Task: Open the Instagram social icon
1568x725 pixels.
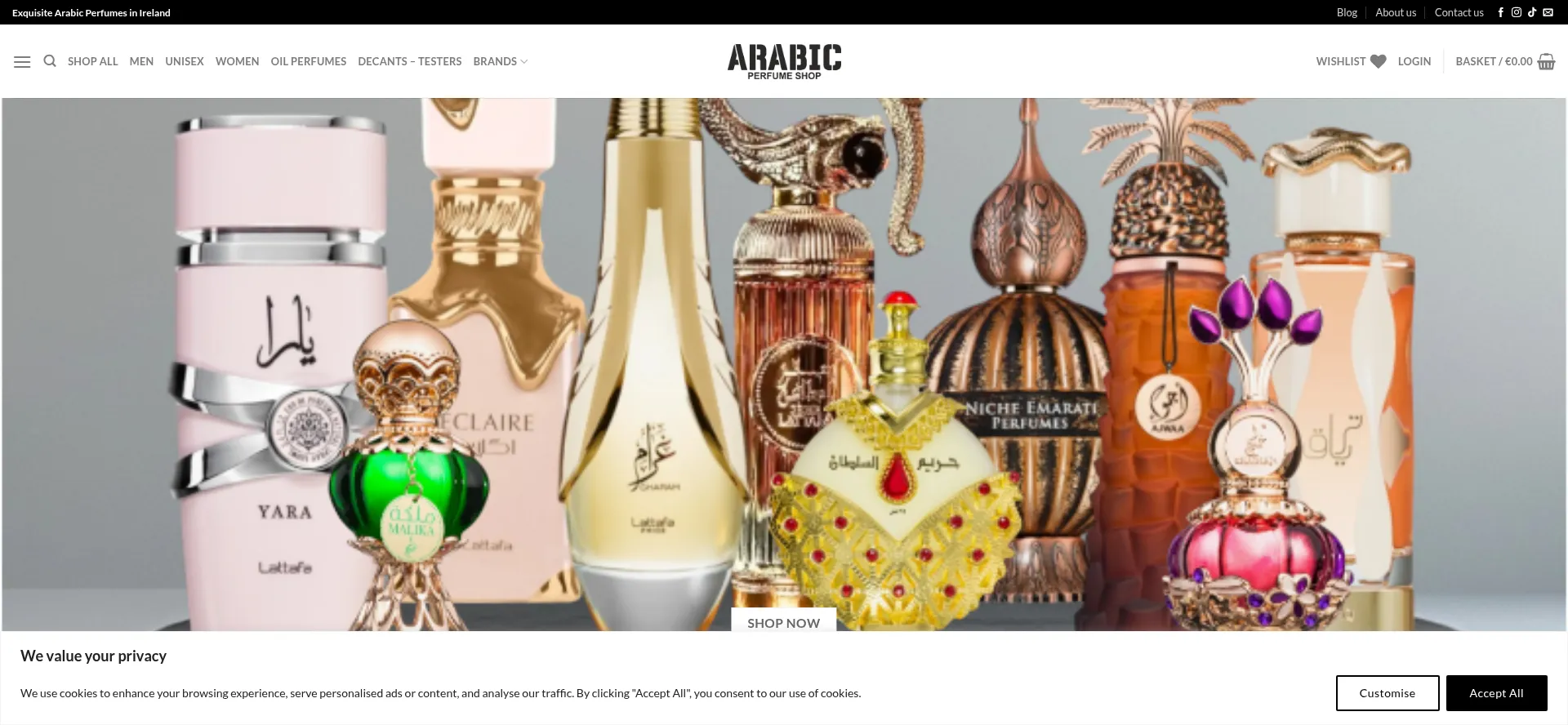Action: pyautogui.click(x=1517, y=12)
